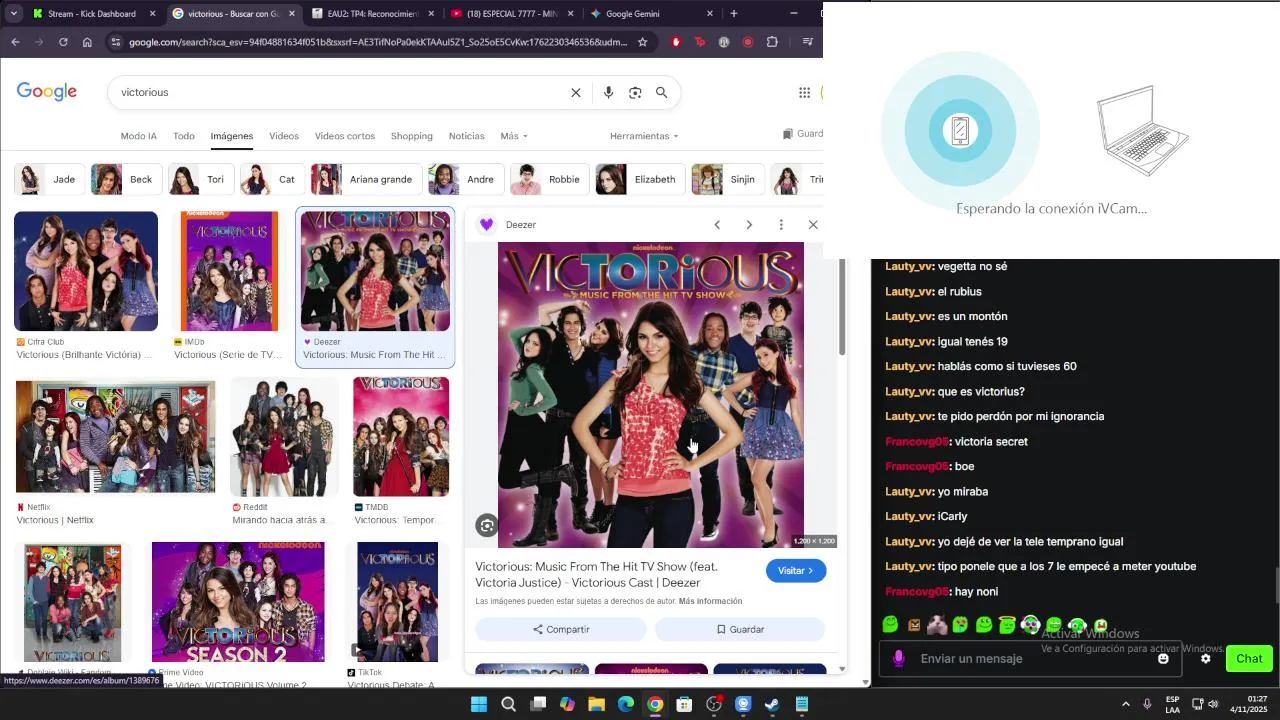Focus the Enviar un mensaje input
Image resolution: width=1280 pixels, height=720 pixels.
(1030, 658)
